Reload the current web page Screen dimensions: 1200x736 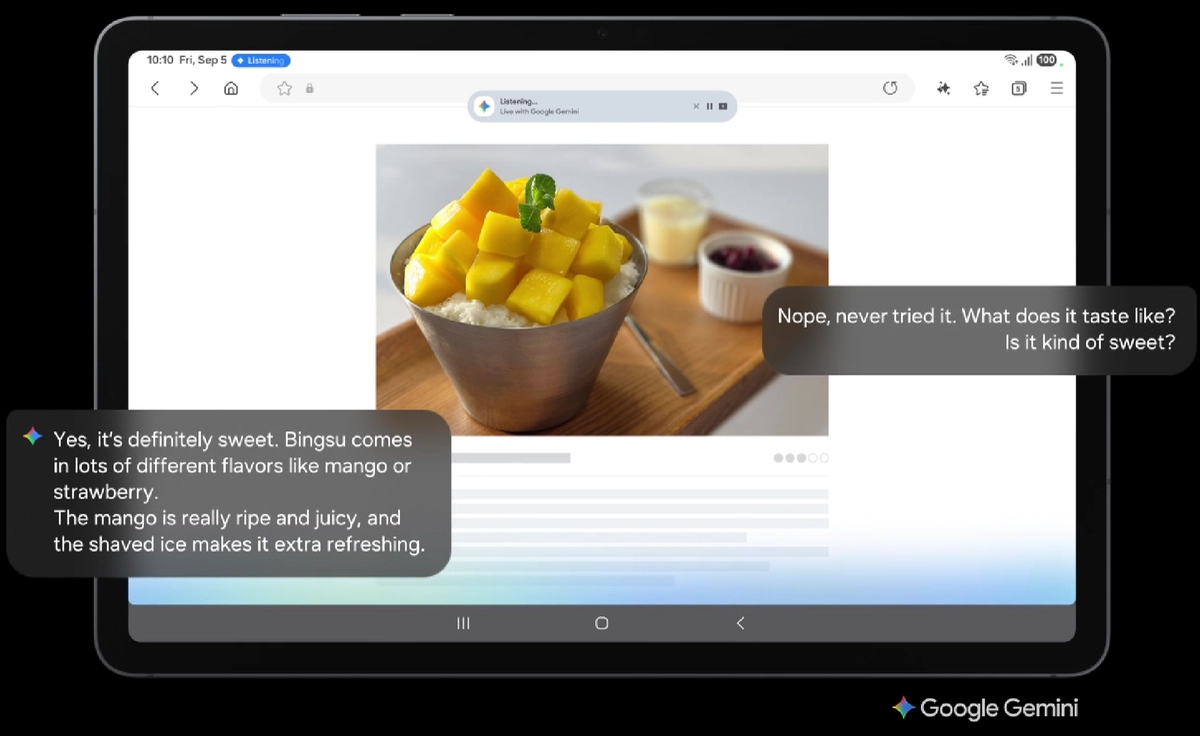click(x=890, y=88)
